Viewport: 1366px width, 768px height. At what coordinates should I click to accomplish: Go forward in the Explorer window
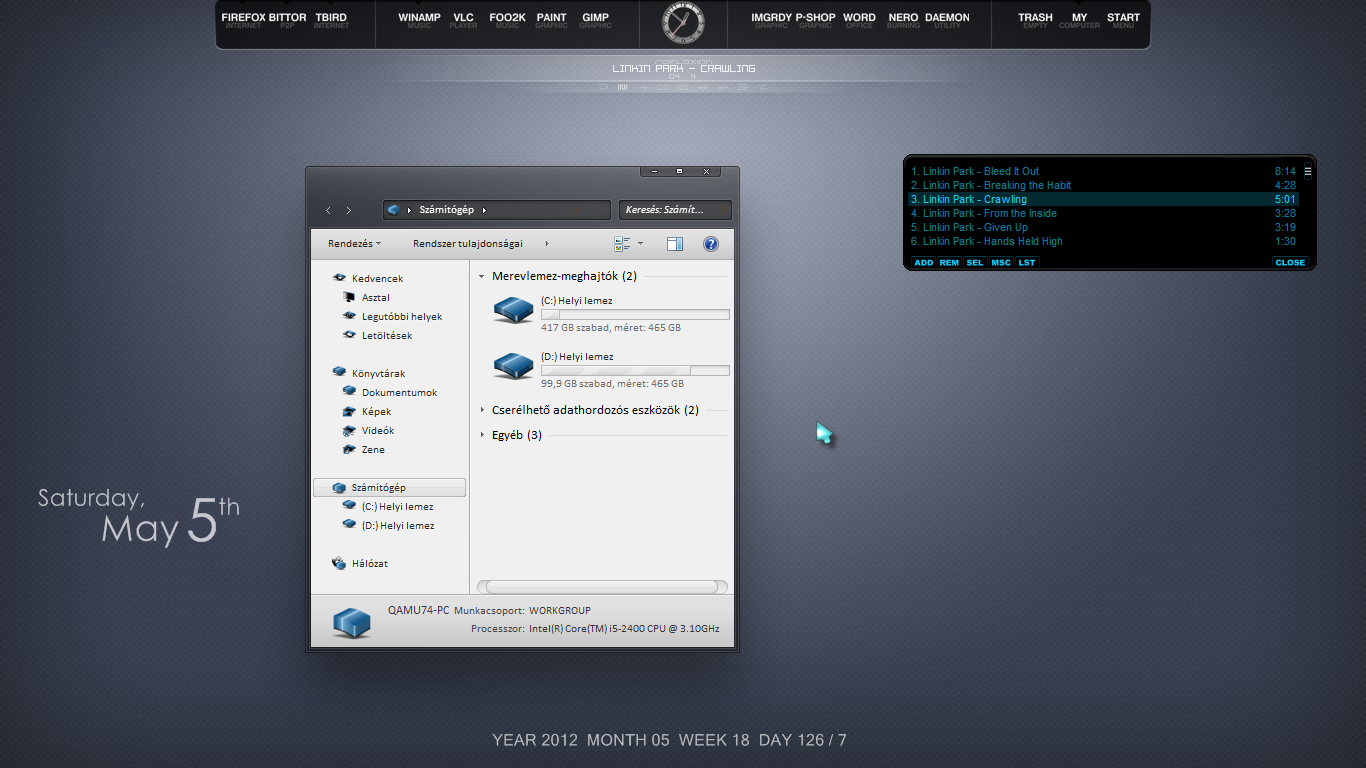(348, 210)
